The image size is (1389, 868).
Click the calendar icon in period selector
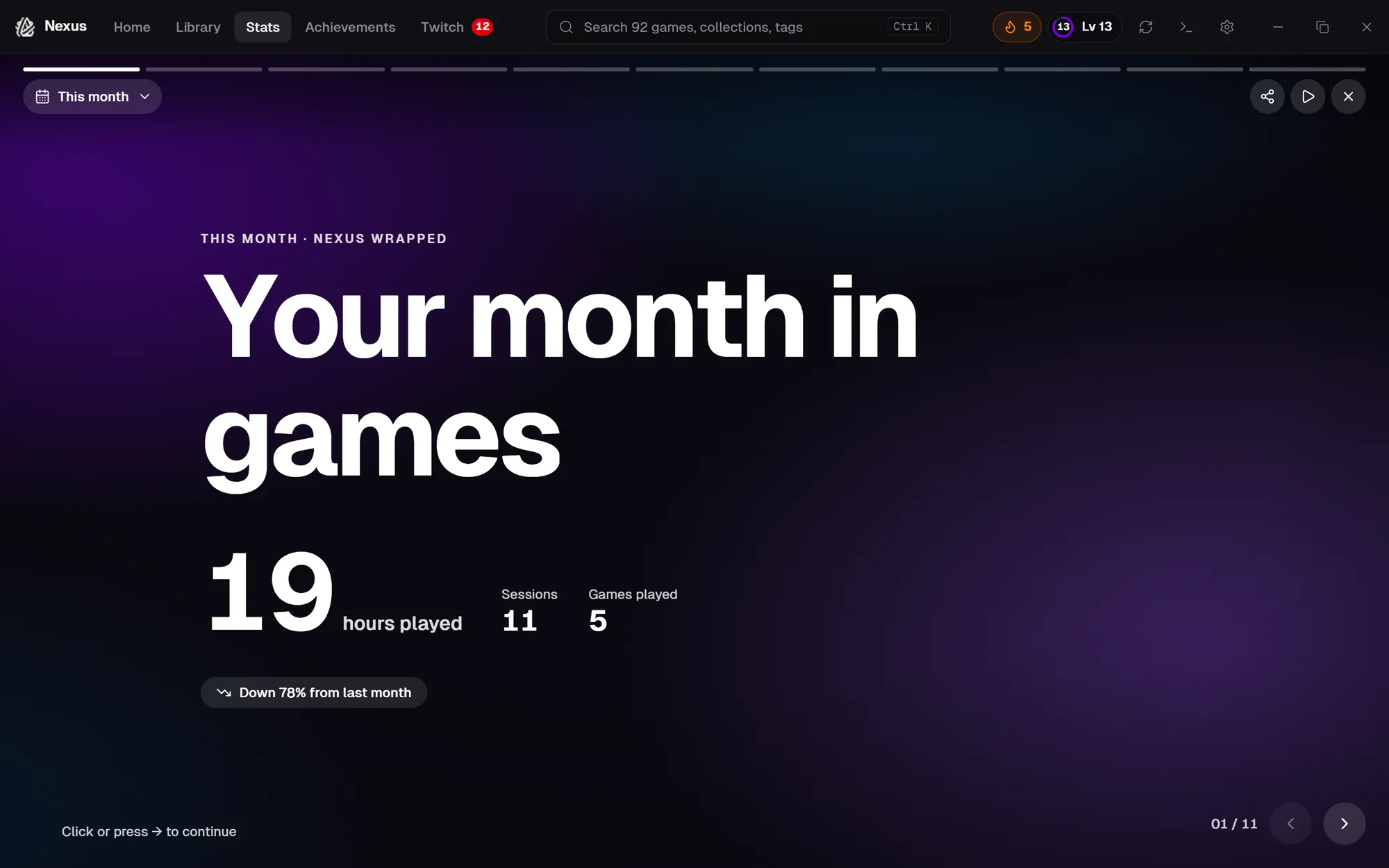42,97
